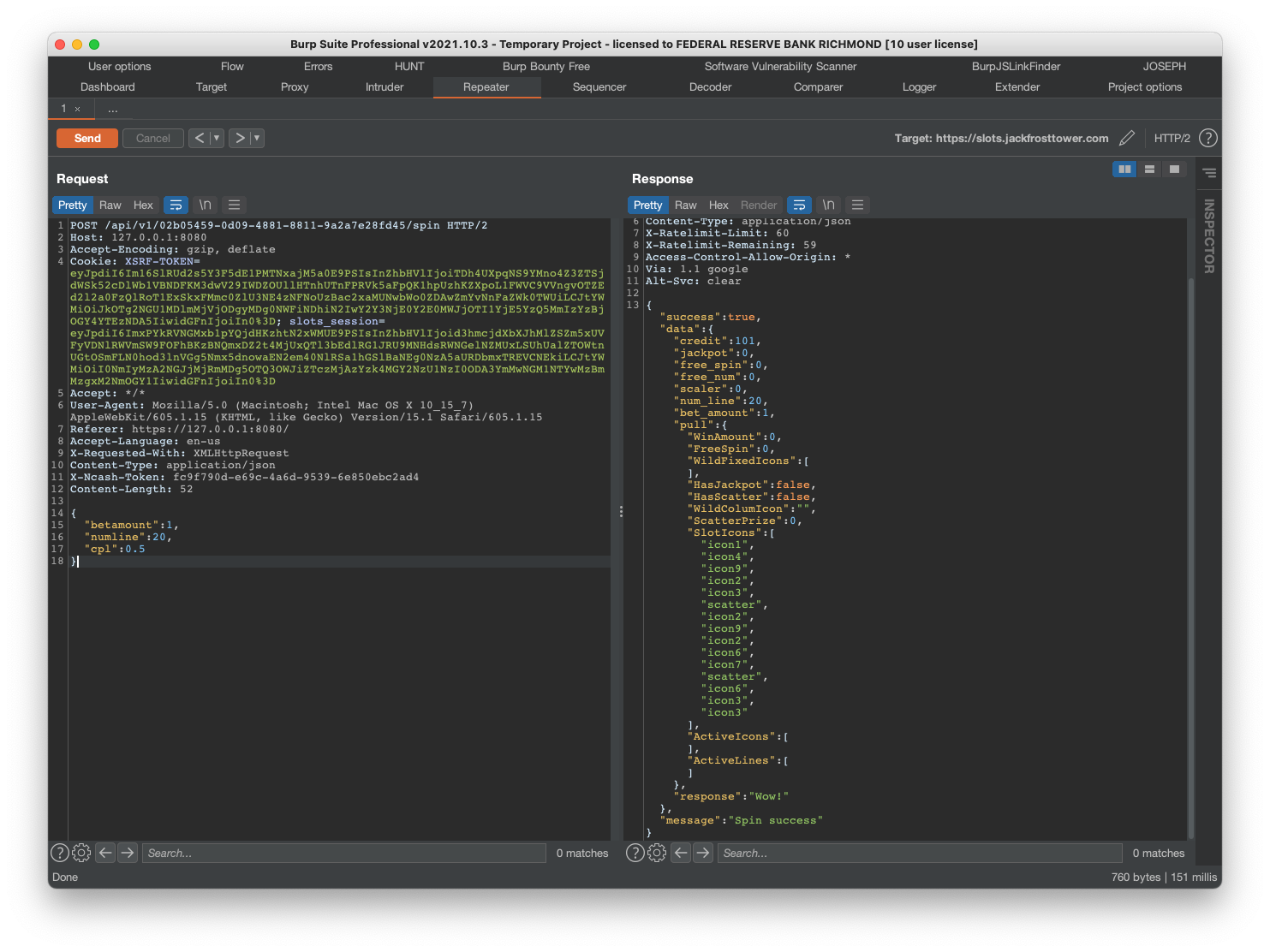Focus the Response search field
This screenshot has height=952, width=1270.
tap(920, 853)
